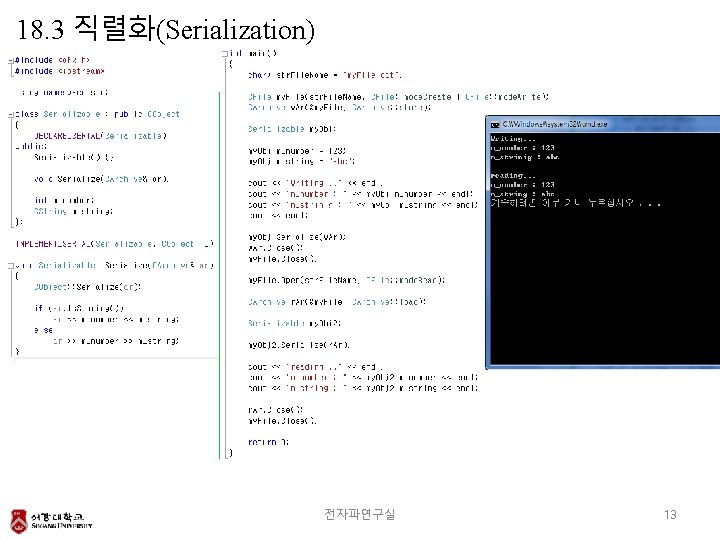720x540 pixels.
Task: Click the "reading..." line in console output
Action: [512, 175]
